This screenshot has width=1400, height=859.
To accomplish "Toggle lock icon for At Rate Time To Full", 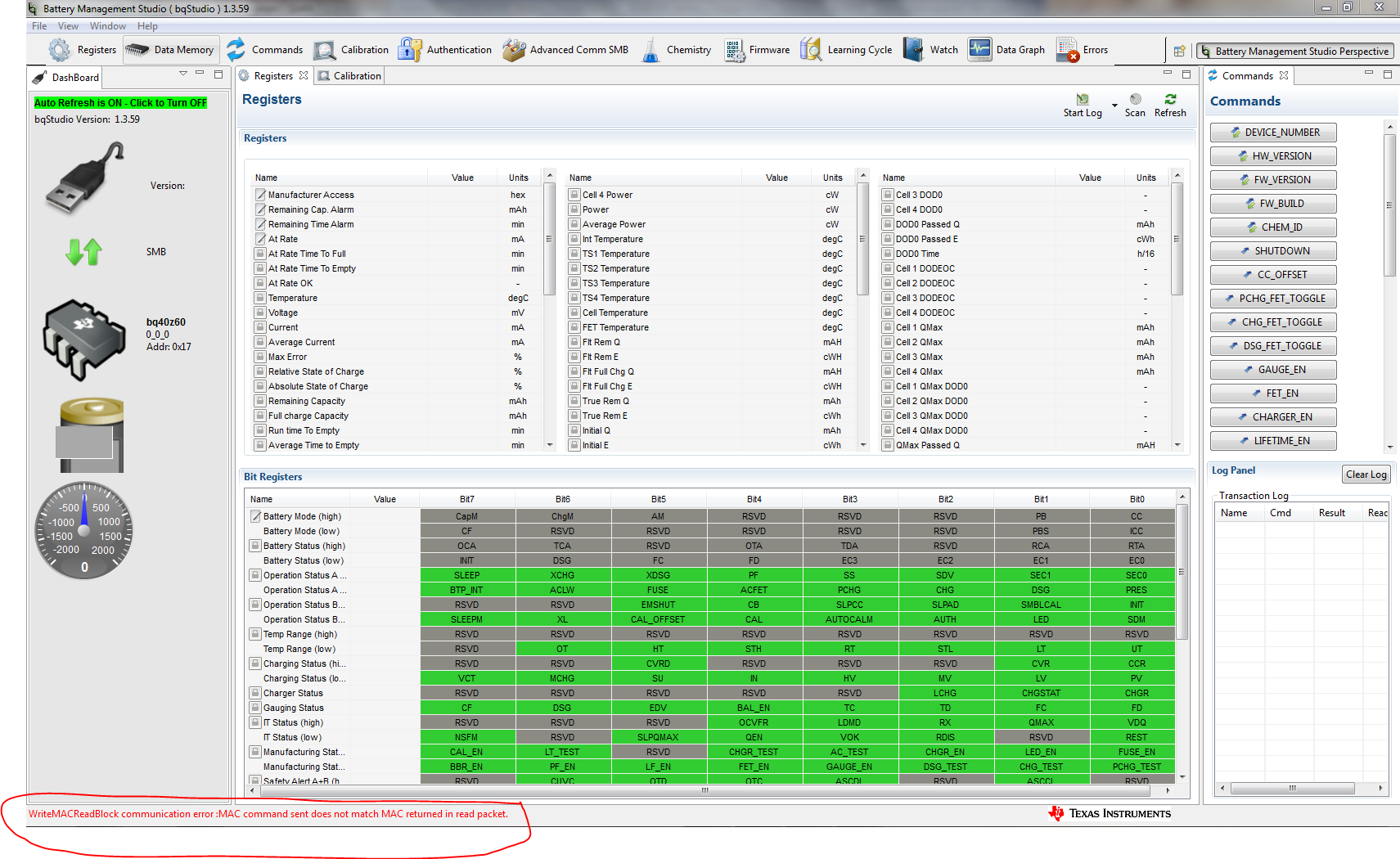I will 260,254.
